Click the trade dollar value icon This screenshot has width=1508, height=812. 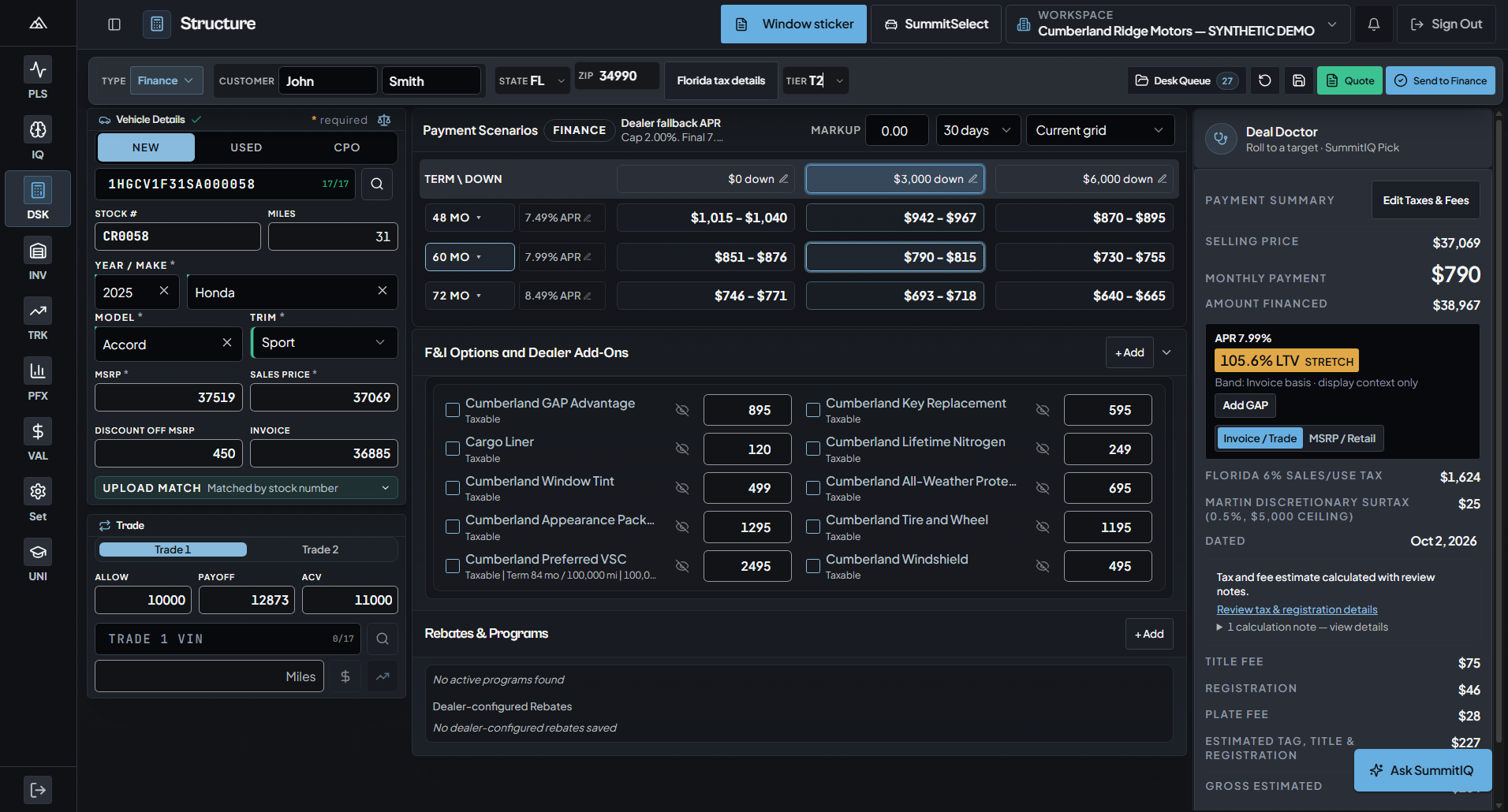click(x=345, y=676)
